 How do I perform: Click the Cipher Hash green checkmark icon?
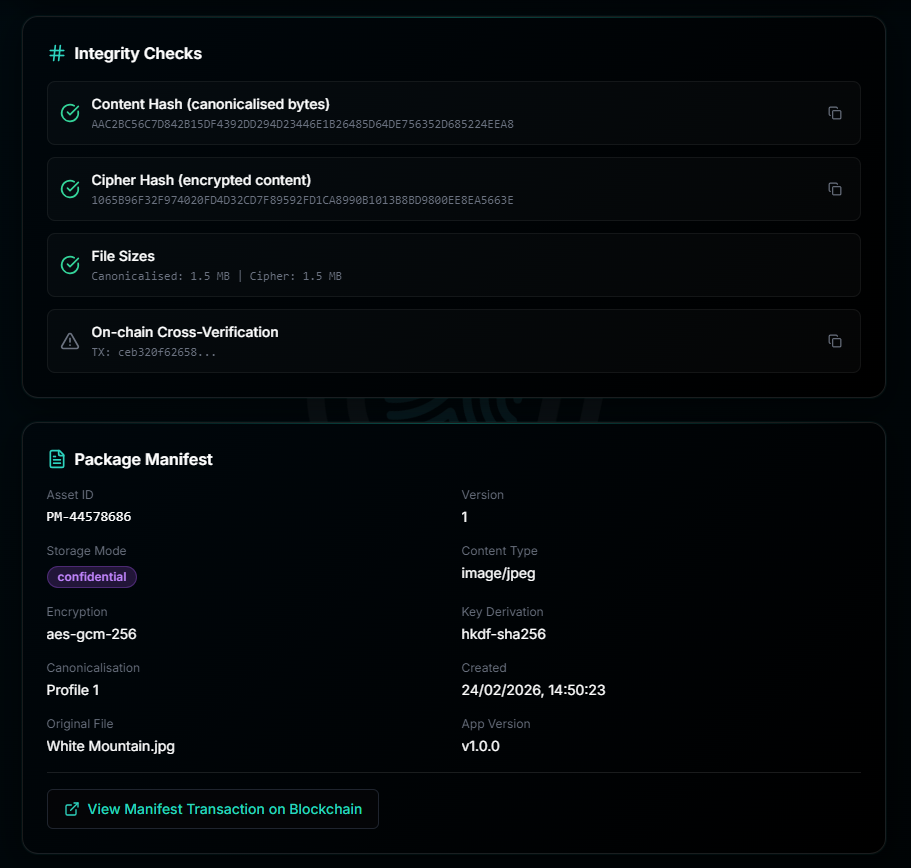[70, 189]
